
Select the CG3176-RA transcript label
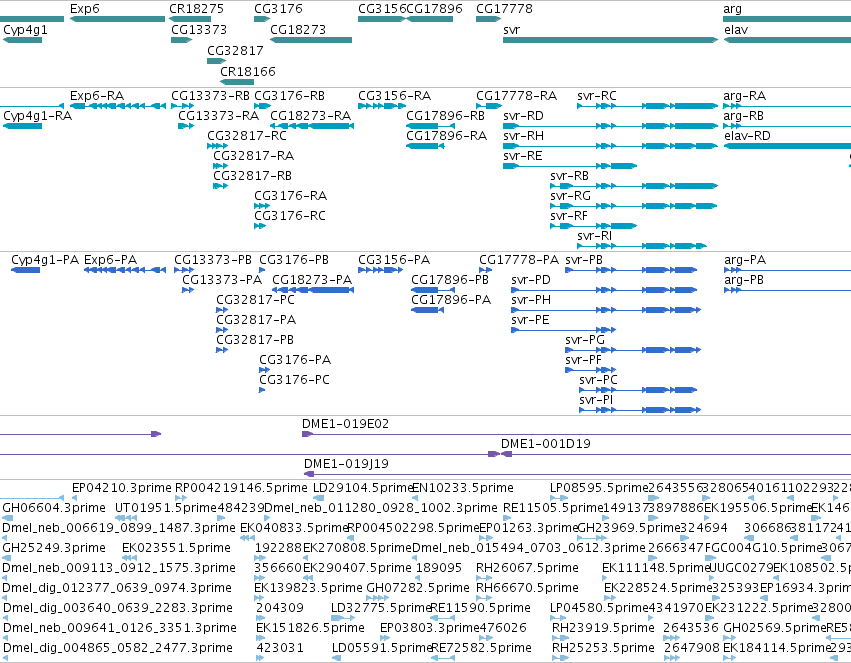click(290, 196)
